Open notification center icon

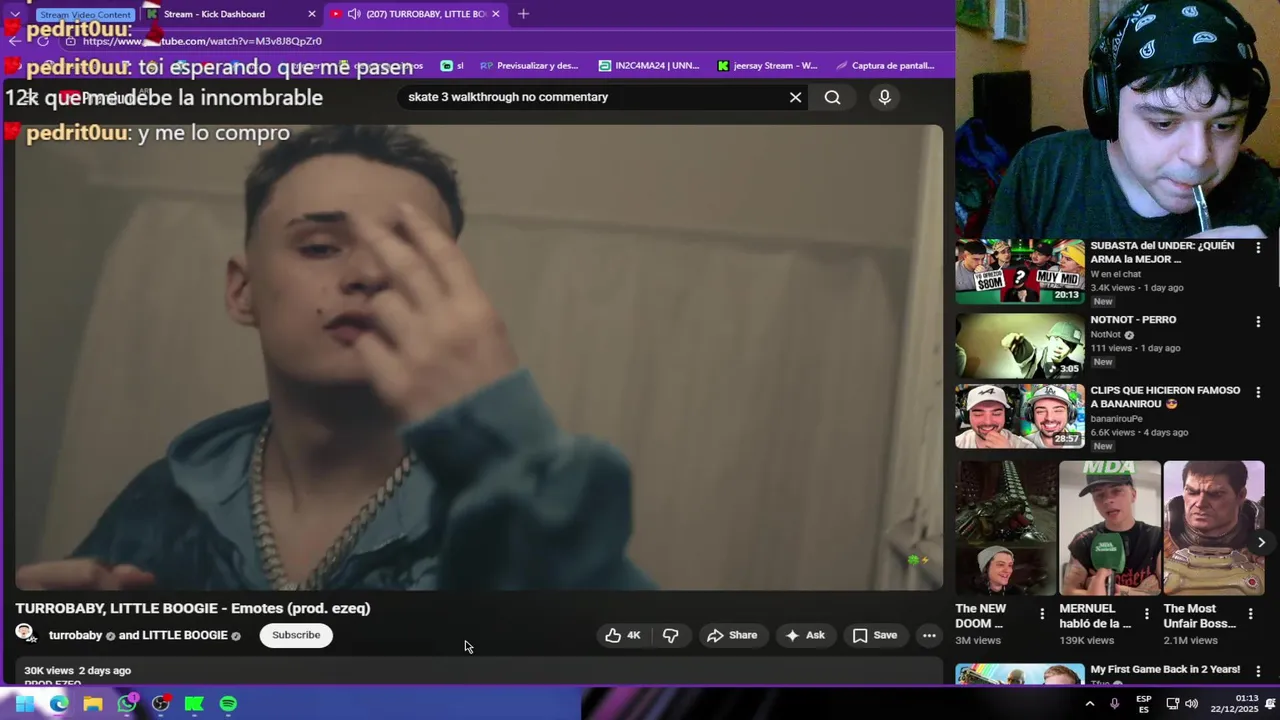point(1270,704)
